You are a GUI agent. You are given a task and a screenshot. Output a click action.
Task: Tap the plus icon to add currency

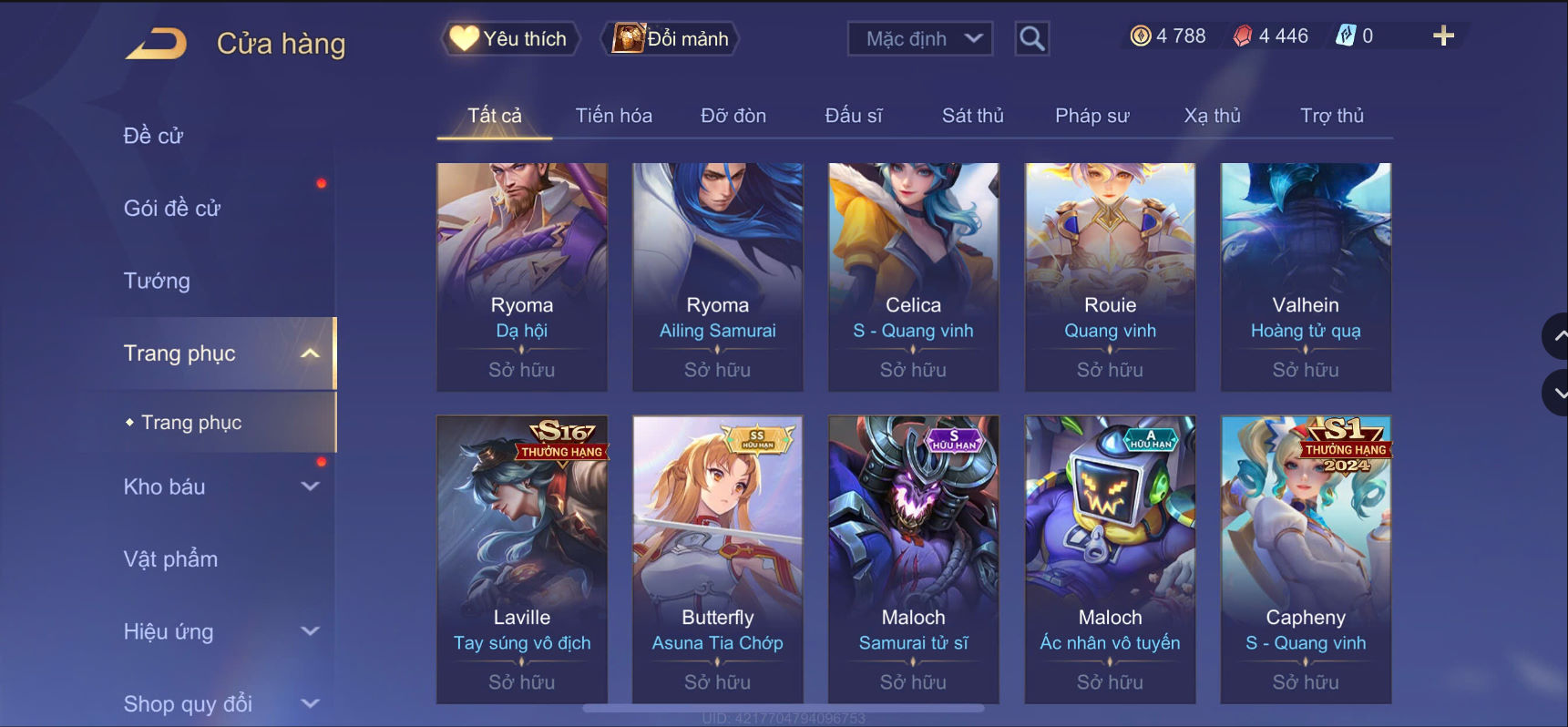tap(1443, 36)
